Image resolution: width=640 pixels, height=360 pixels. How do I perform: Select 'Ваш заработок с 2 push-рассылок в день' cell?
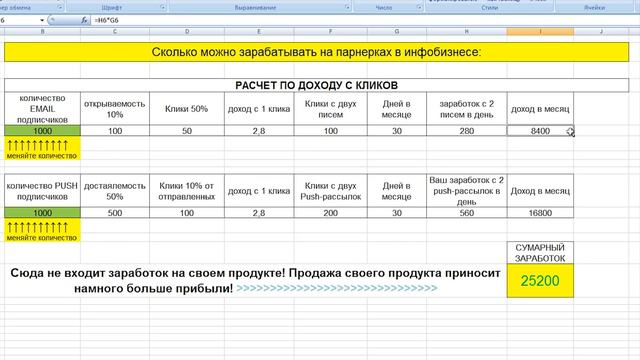pyautogui.click(x=467, y=191)
